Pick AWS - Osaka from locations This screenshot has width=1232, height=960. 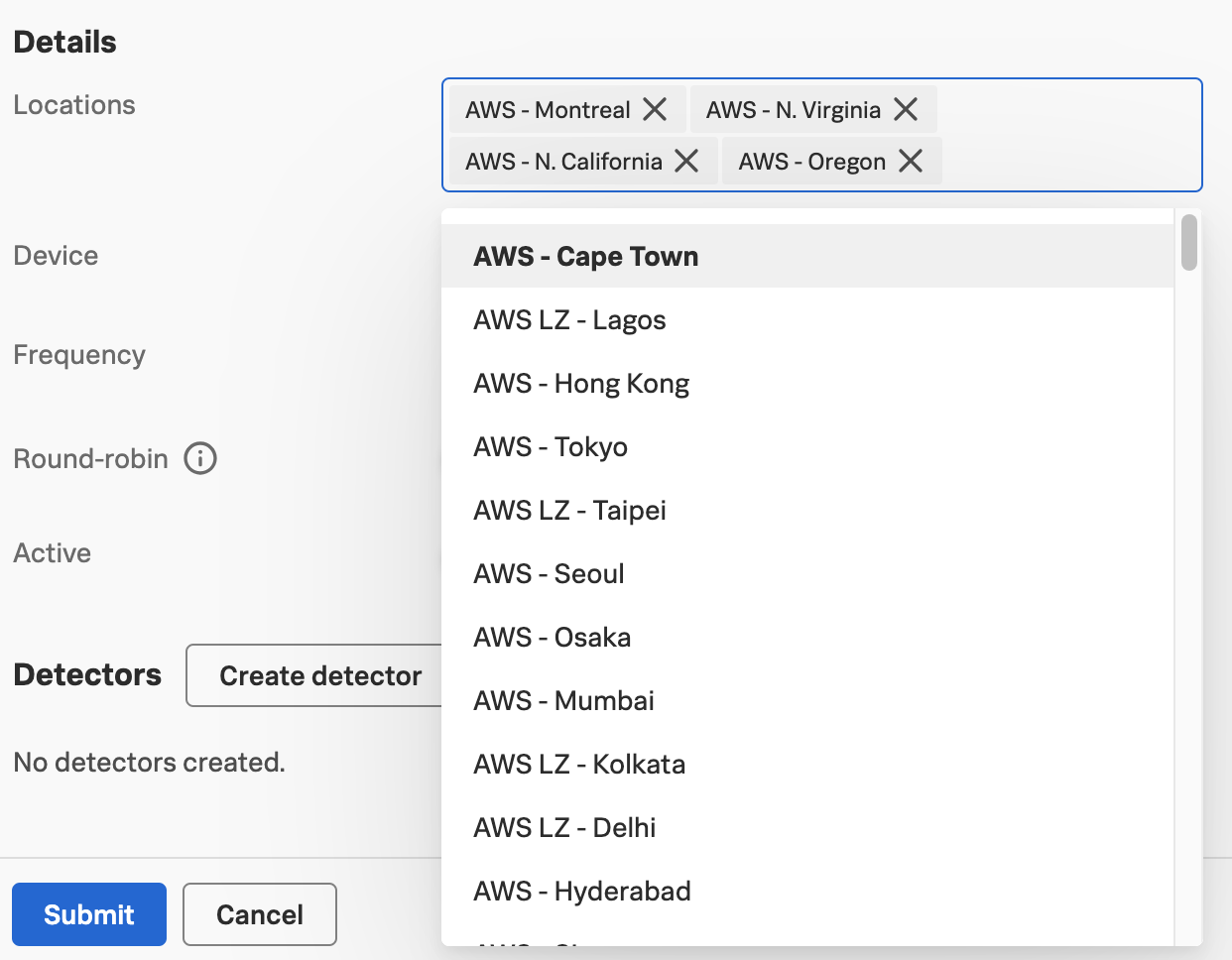tap(552, 637)
